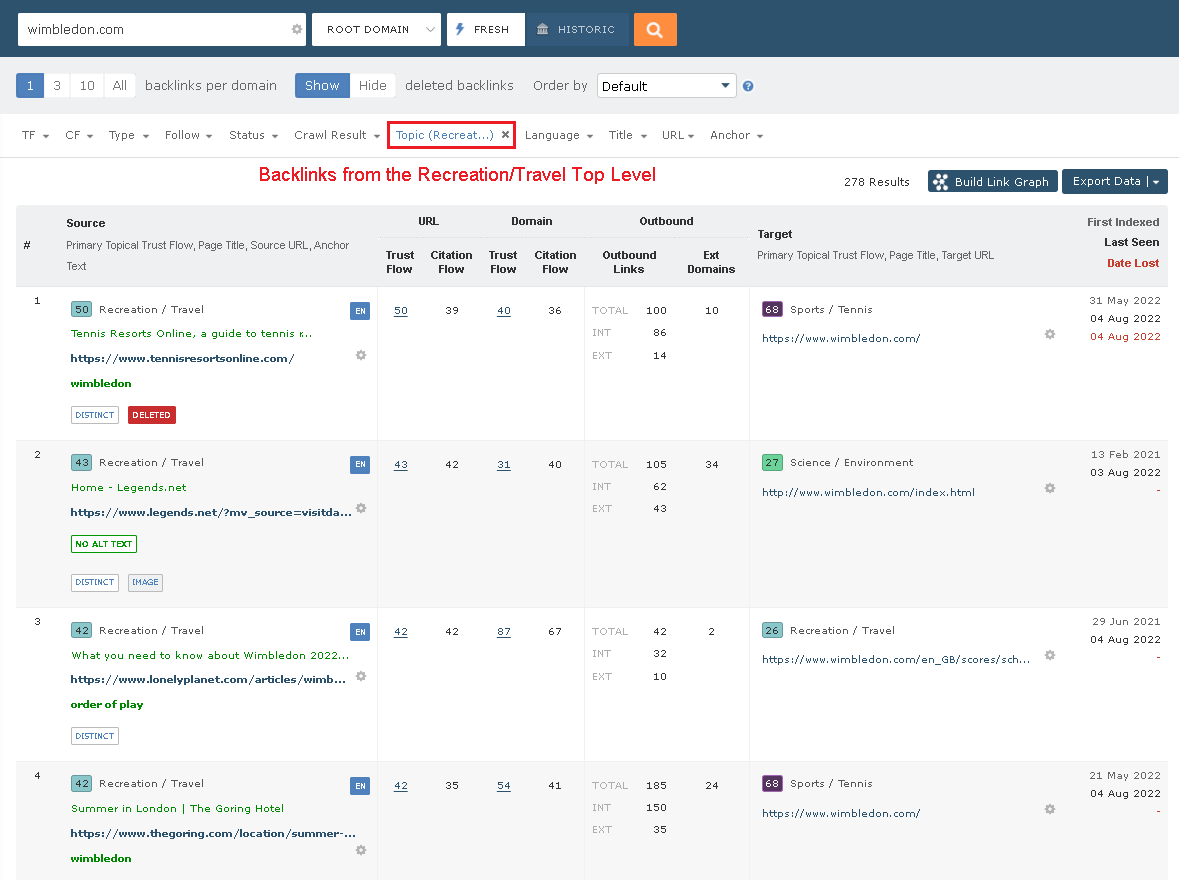
Task: Click the EN language badge on row 2
Action: click(359, 464)
